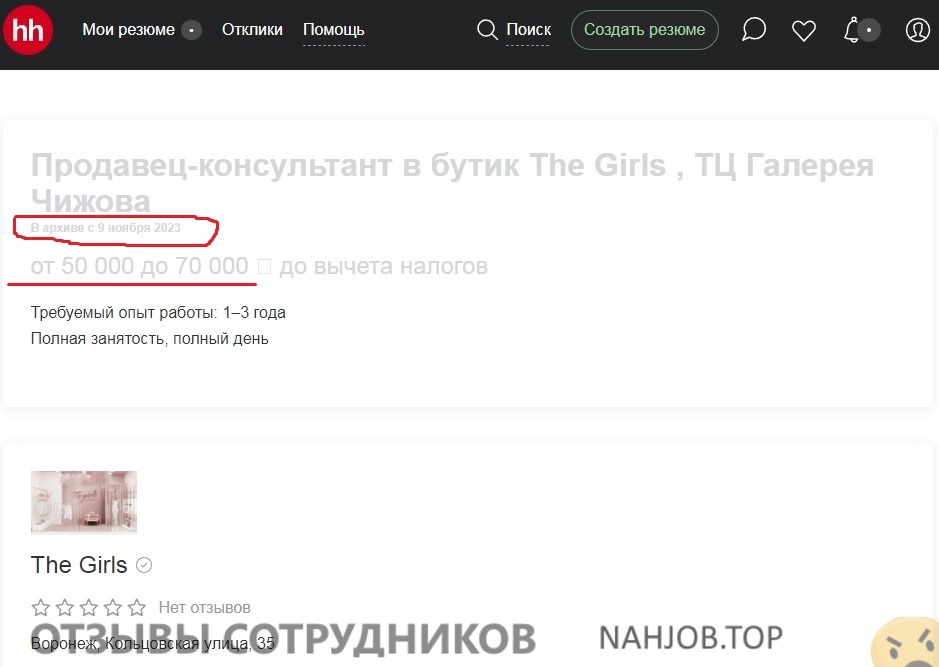Screen dimensions: 939x667
Task: Open the Помощь menu item
Action: [x=334, y=30]
